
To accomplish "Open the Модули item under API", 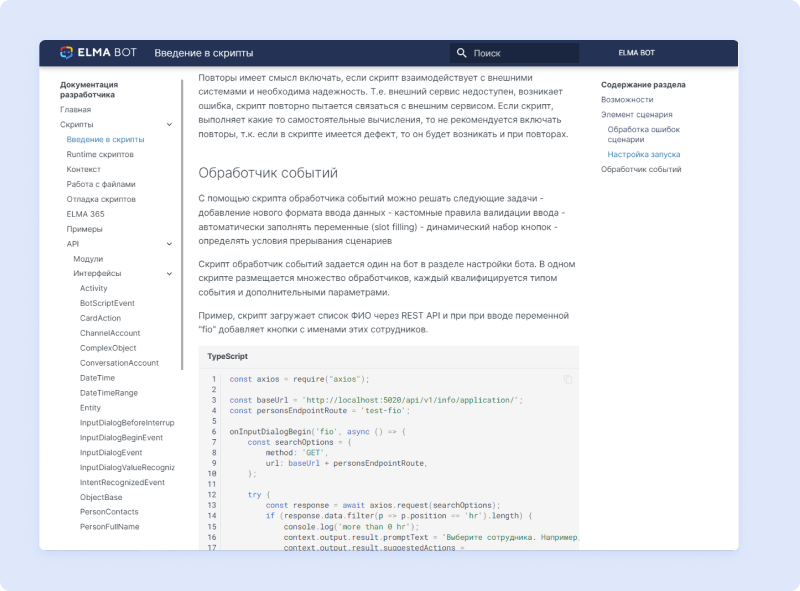I will (x=88, y=259).
